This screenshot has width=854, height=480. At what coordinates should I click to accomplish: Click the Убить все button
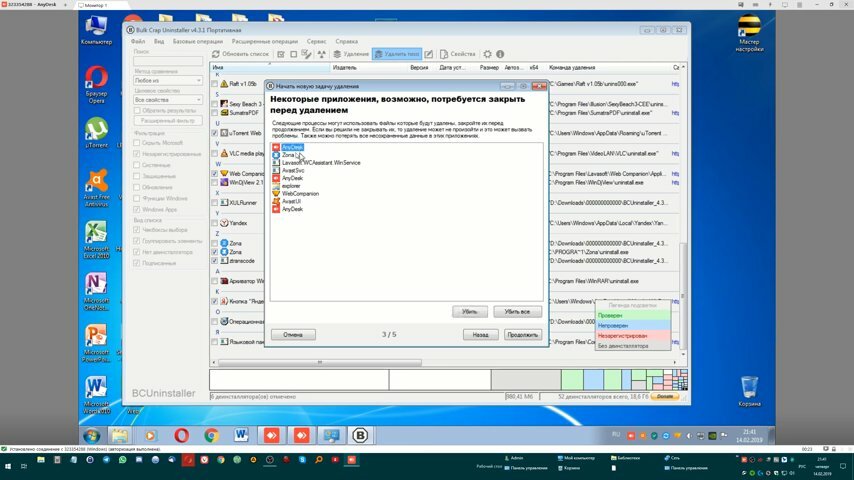pyautogui.click(x=517, y=312)
